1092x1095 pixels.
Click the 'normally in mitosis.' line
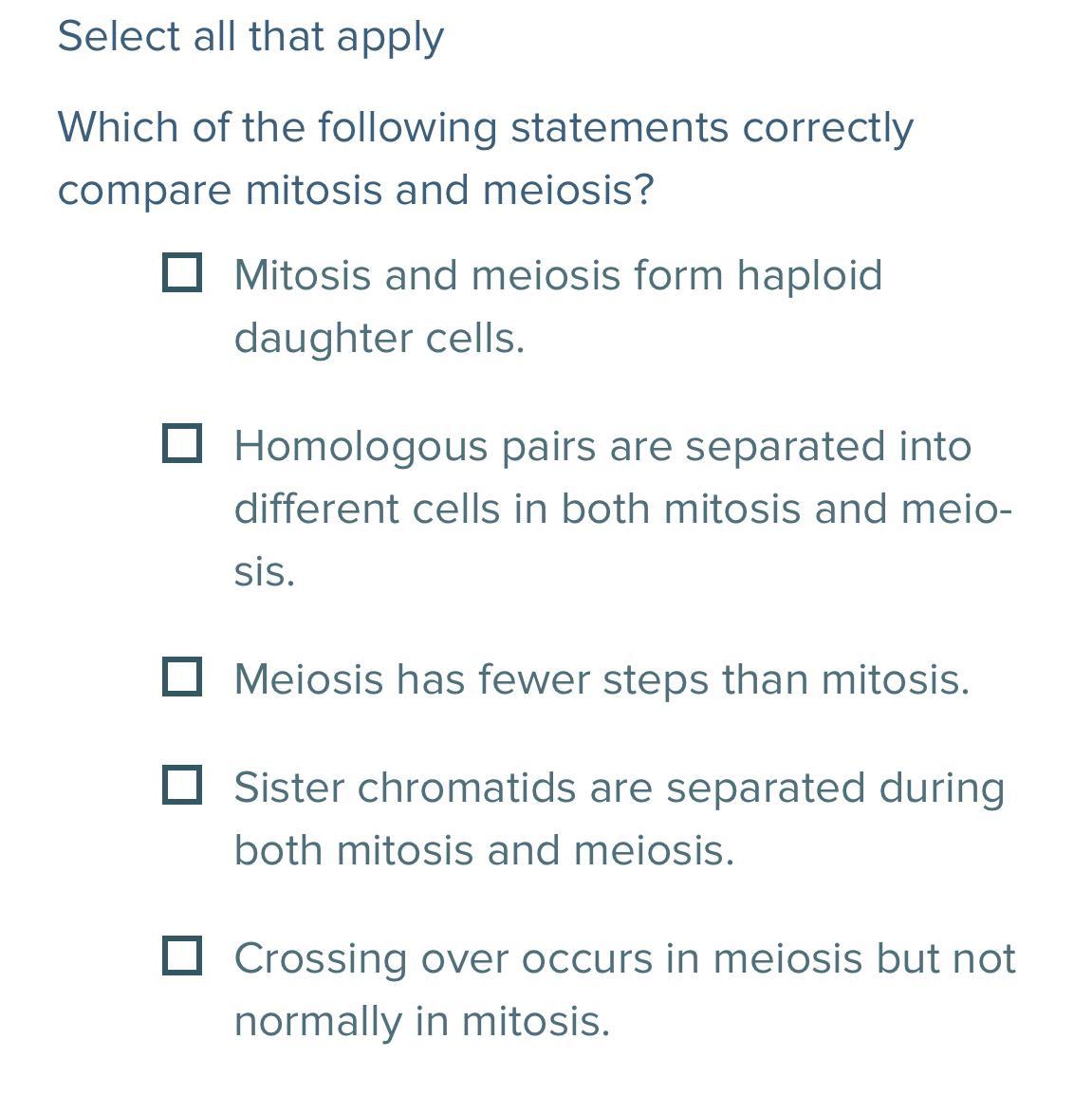point(421,1021)
